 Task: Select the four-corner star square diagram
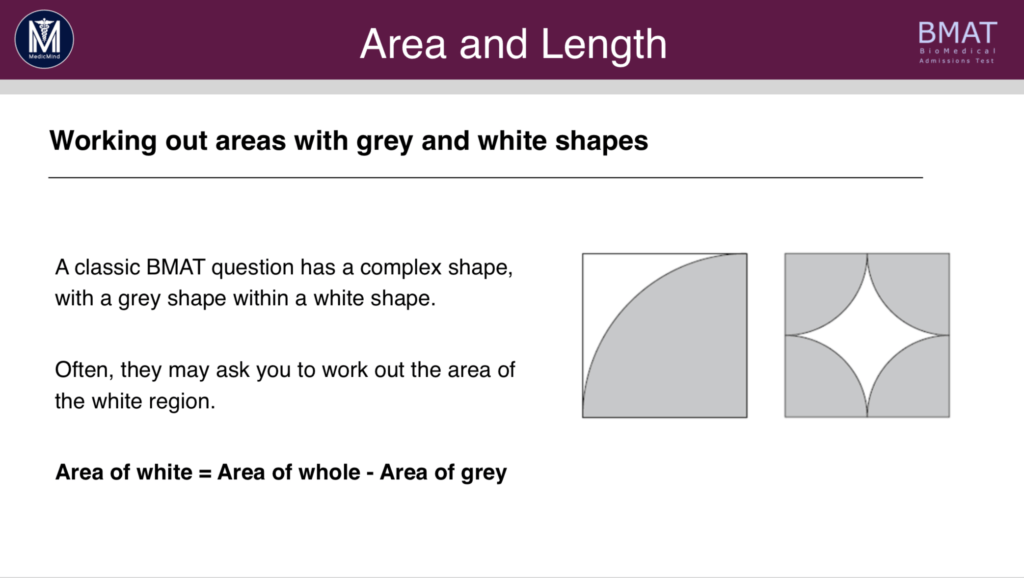click(x=867, y=336)
